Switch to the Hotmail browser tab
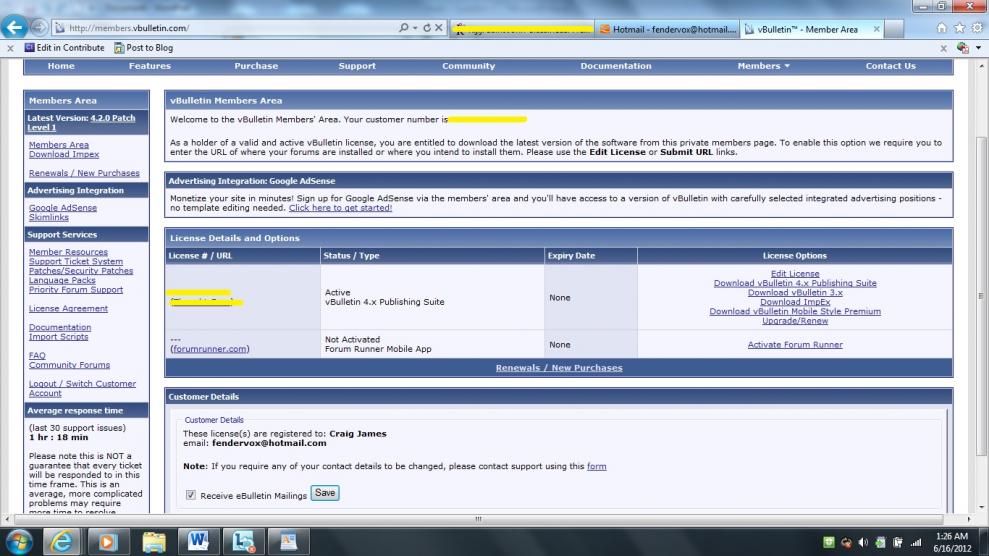This screenshot has height=556, width=989. point(667,29)
